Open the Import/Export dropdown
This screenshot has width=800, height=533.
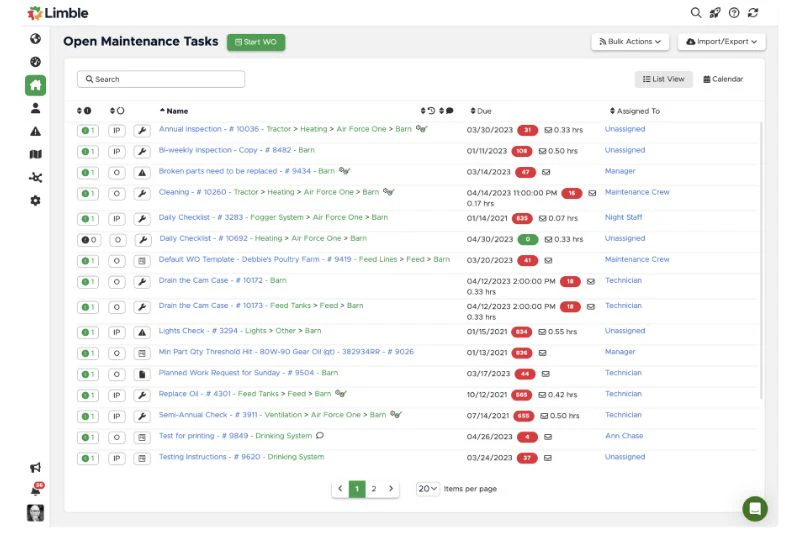pyautogui.click(x=721, y=41)
